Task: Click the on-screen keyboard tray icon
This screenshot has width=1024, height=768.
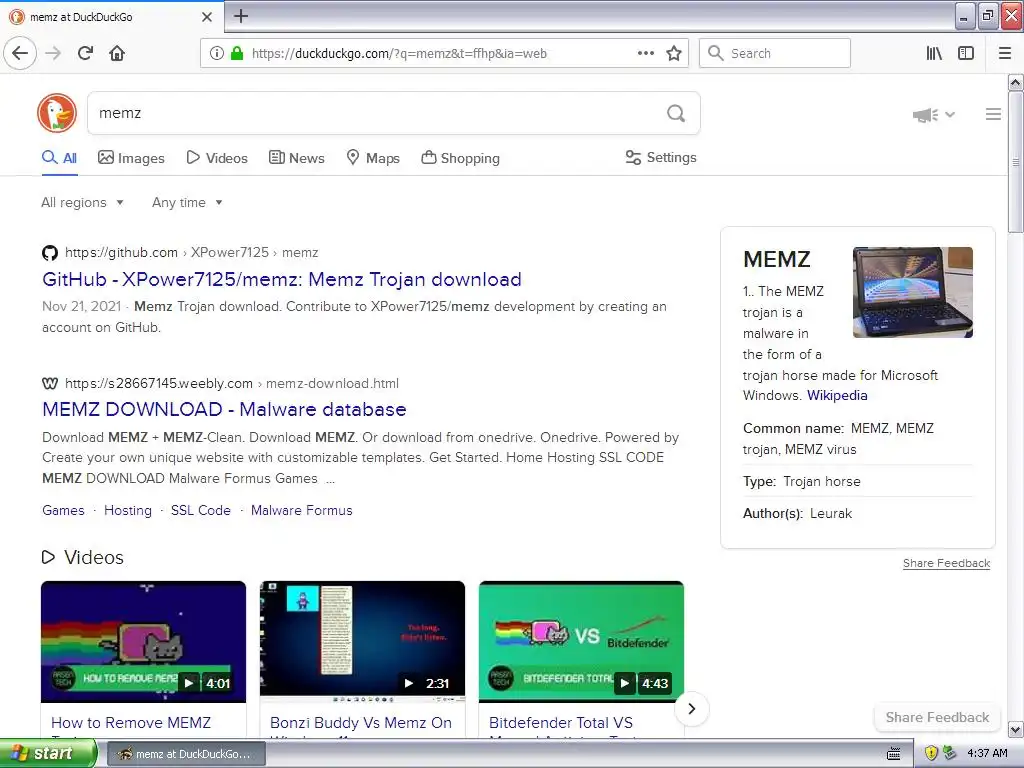Action: 894,754
